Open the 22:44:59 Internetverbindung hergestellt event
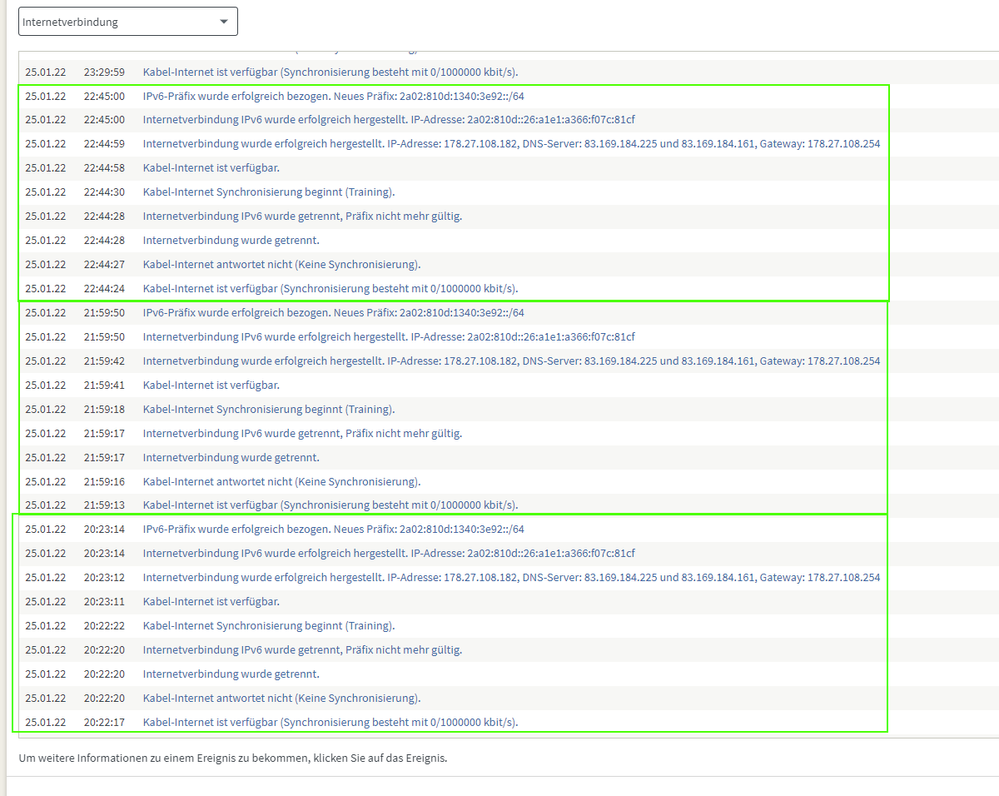This screenshot has width=999, height=796. click(511, 144)
